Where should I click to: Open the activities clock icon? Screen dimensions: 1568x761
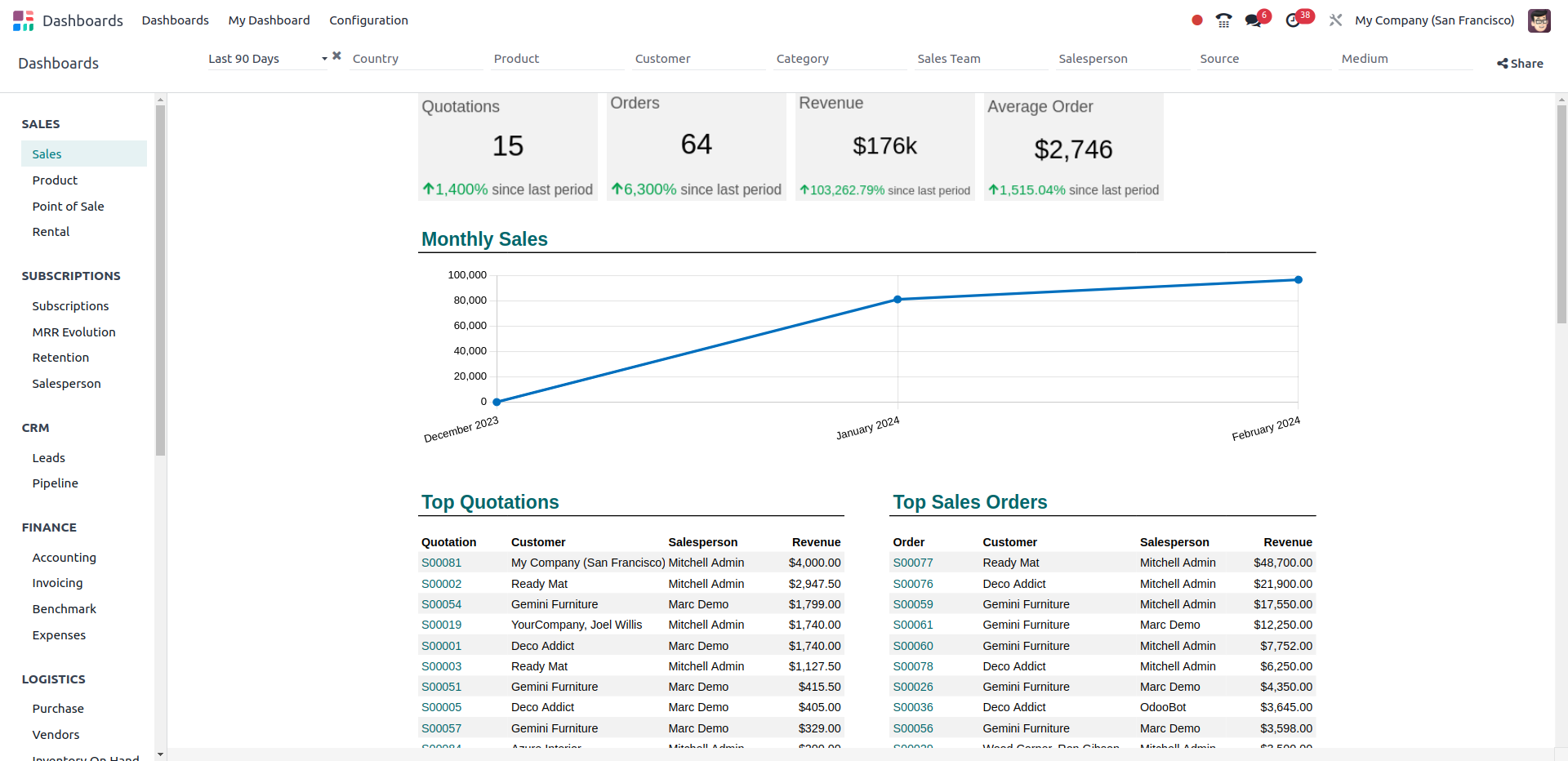(x=1293, y=20)
